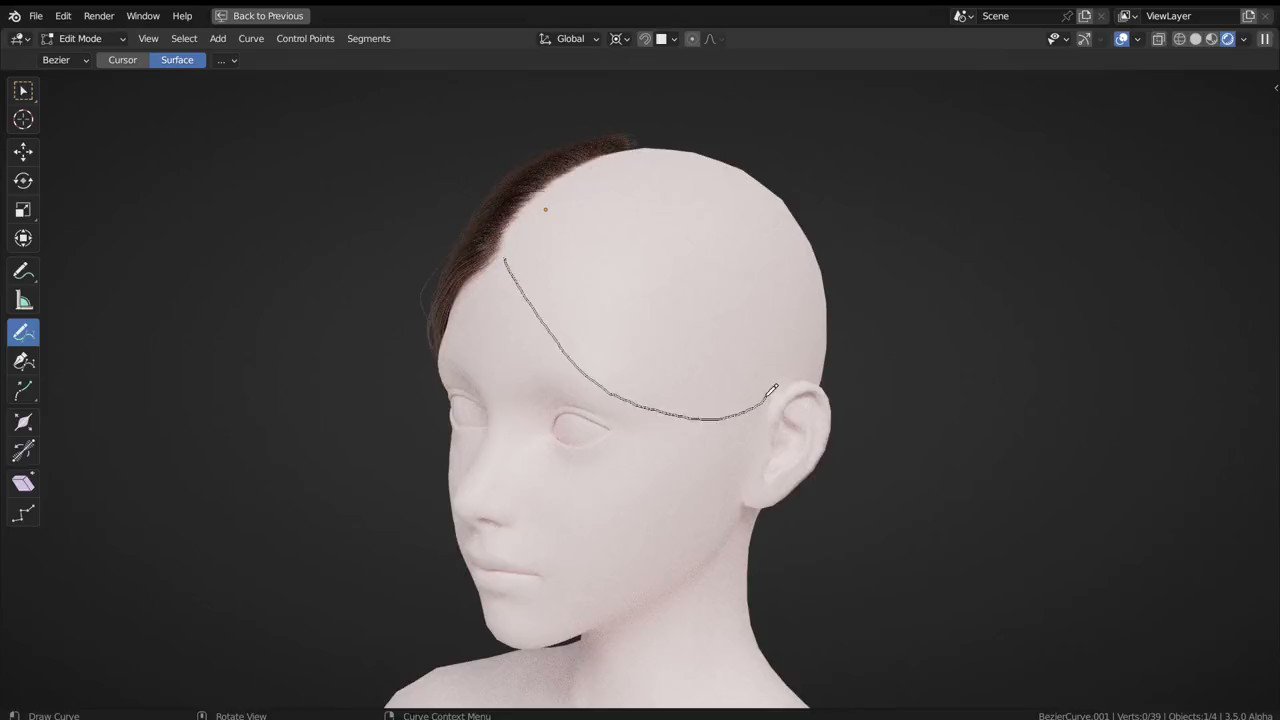The height and width of the screenshot is (720, 1280).
Task: Select the Measure tool
Action: point(23,301)
